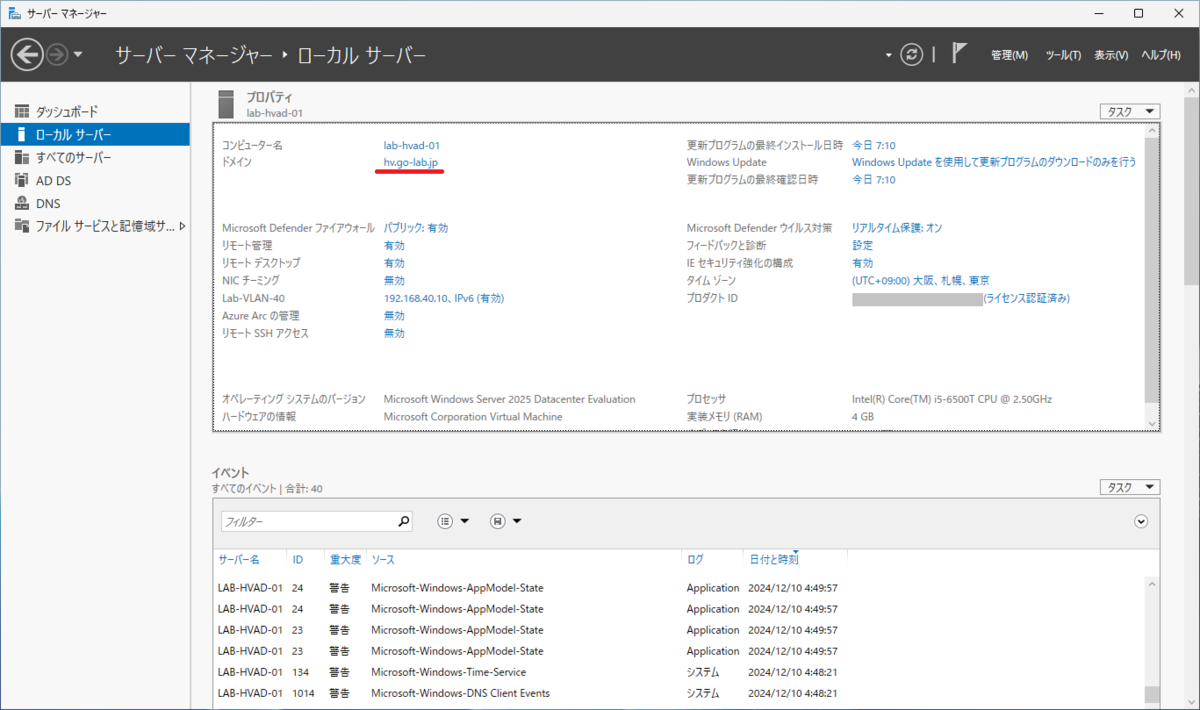Click リモート デスクトップ 有効 link

click(394, 262)
